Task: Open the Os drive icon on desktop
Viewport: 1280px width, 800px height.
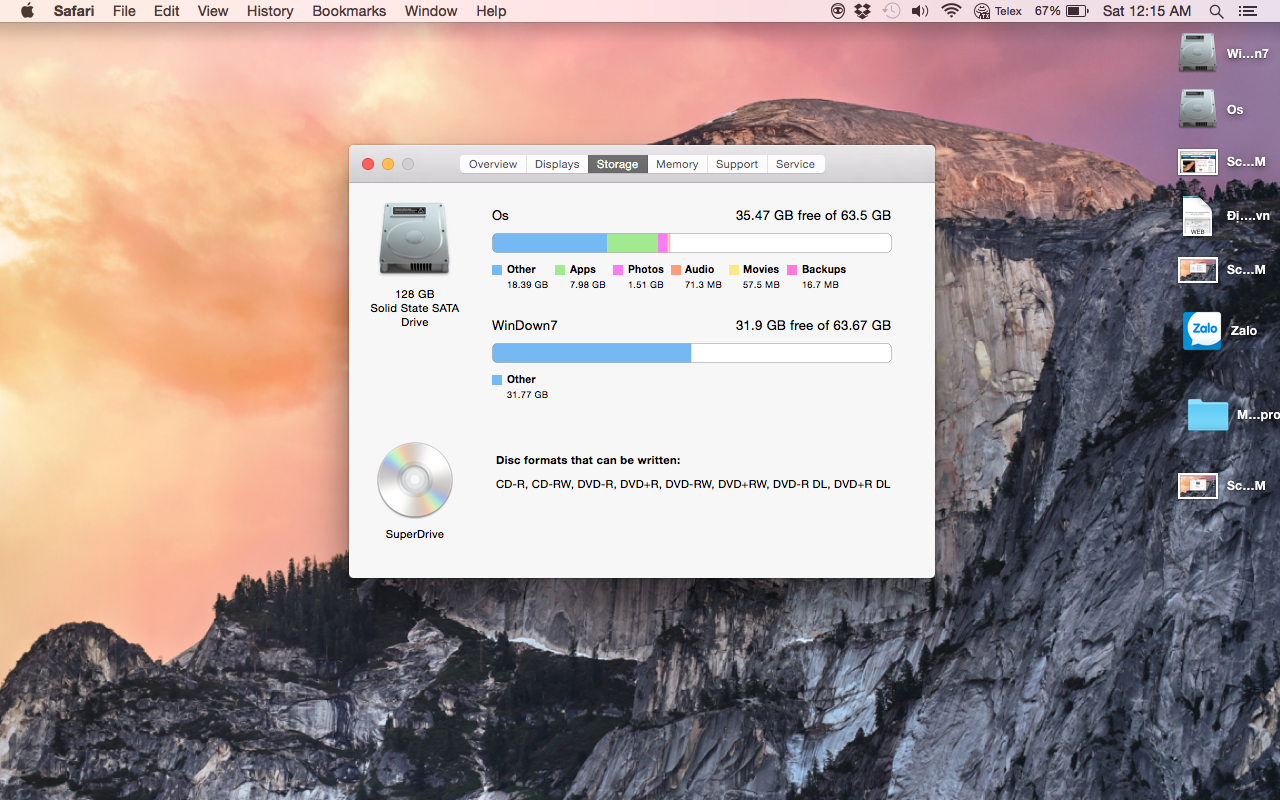Action: pos(1197,109)
